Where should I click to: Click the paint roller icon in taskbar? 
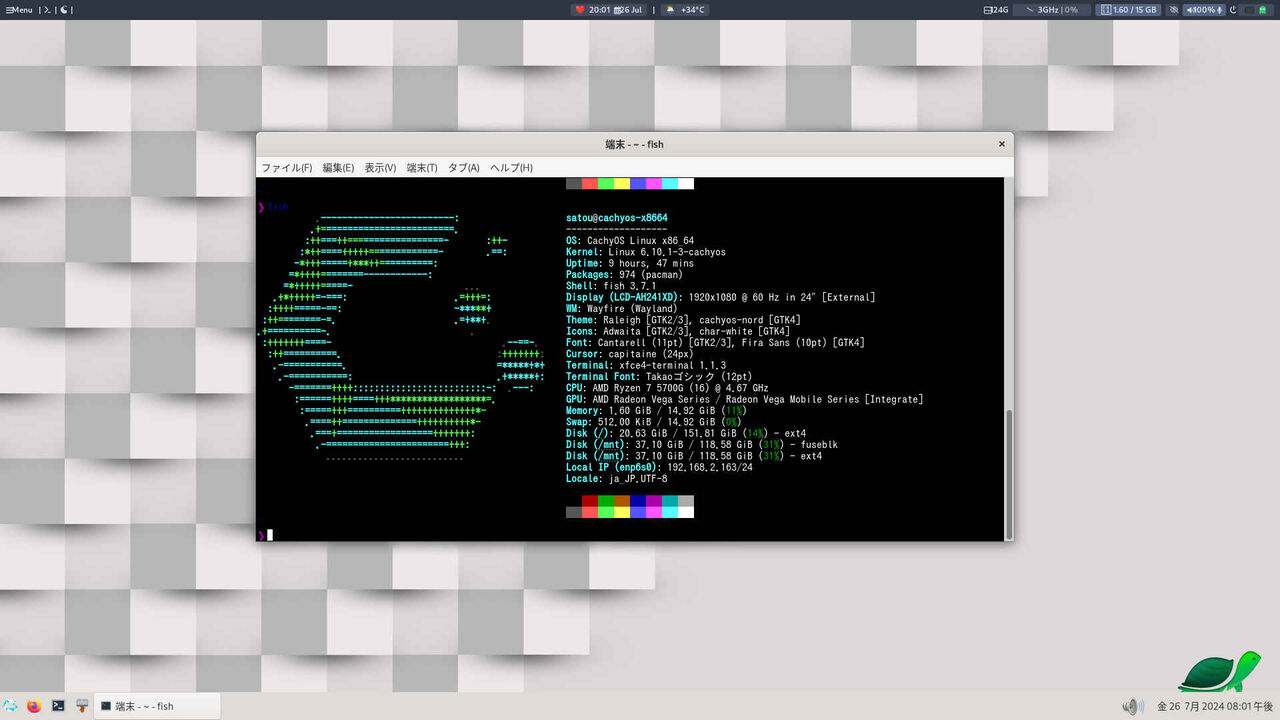point(83,705)
